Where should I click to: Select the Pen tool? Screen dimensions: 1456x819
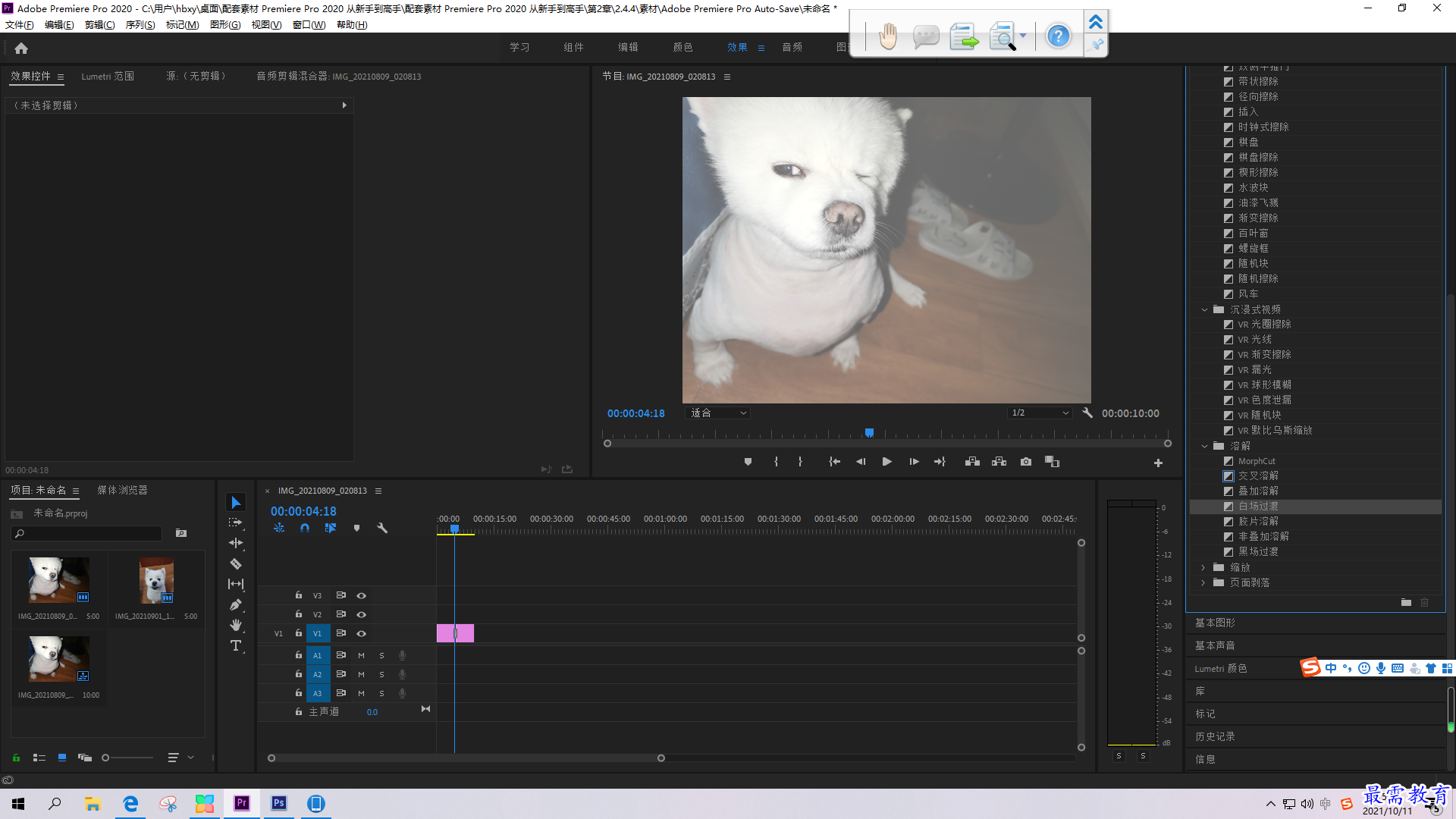pyautogui.click(x=236, y=604)
